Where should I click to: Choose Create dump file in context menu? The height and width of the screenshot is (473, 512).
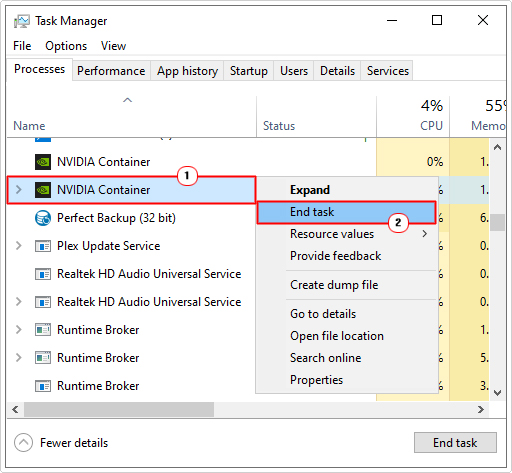(x=347, y=285)
